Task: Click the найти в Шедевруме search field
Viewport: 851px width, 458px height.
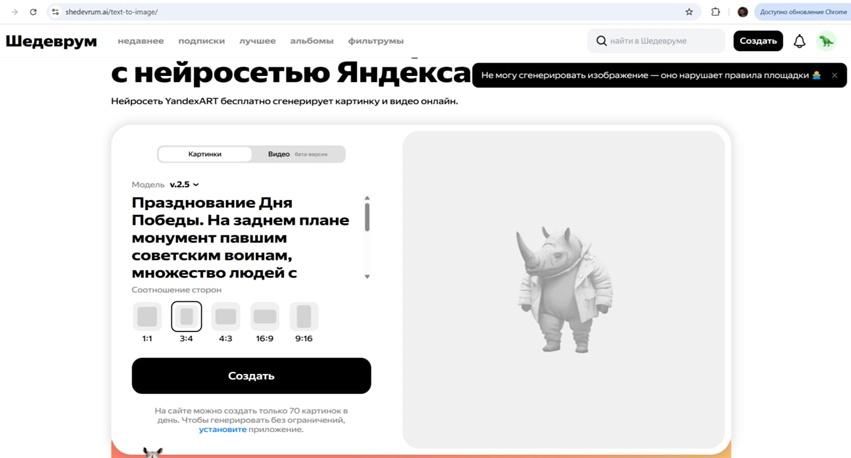Action: tap(660, 41)
